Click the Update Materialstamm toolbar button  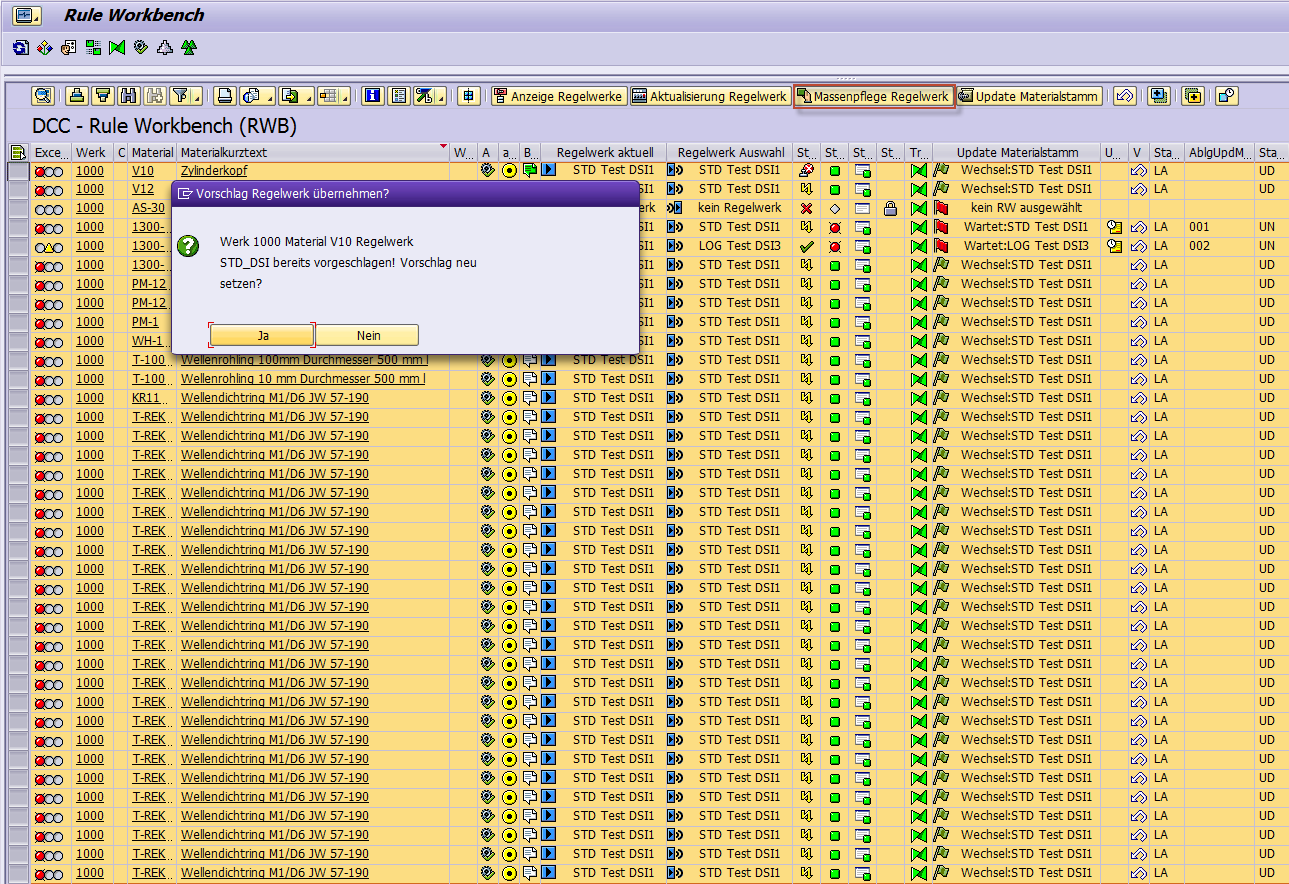(1030, 96)
